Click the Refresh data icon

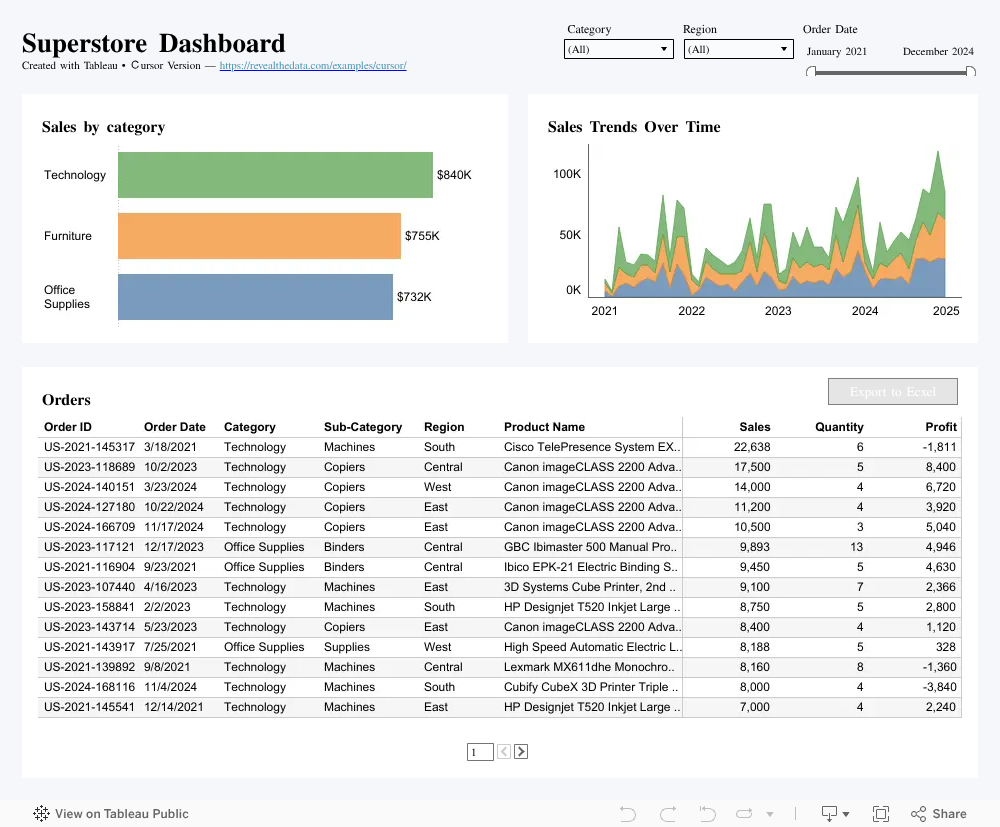point(744,814)
